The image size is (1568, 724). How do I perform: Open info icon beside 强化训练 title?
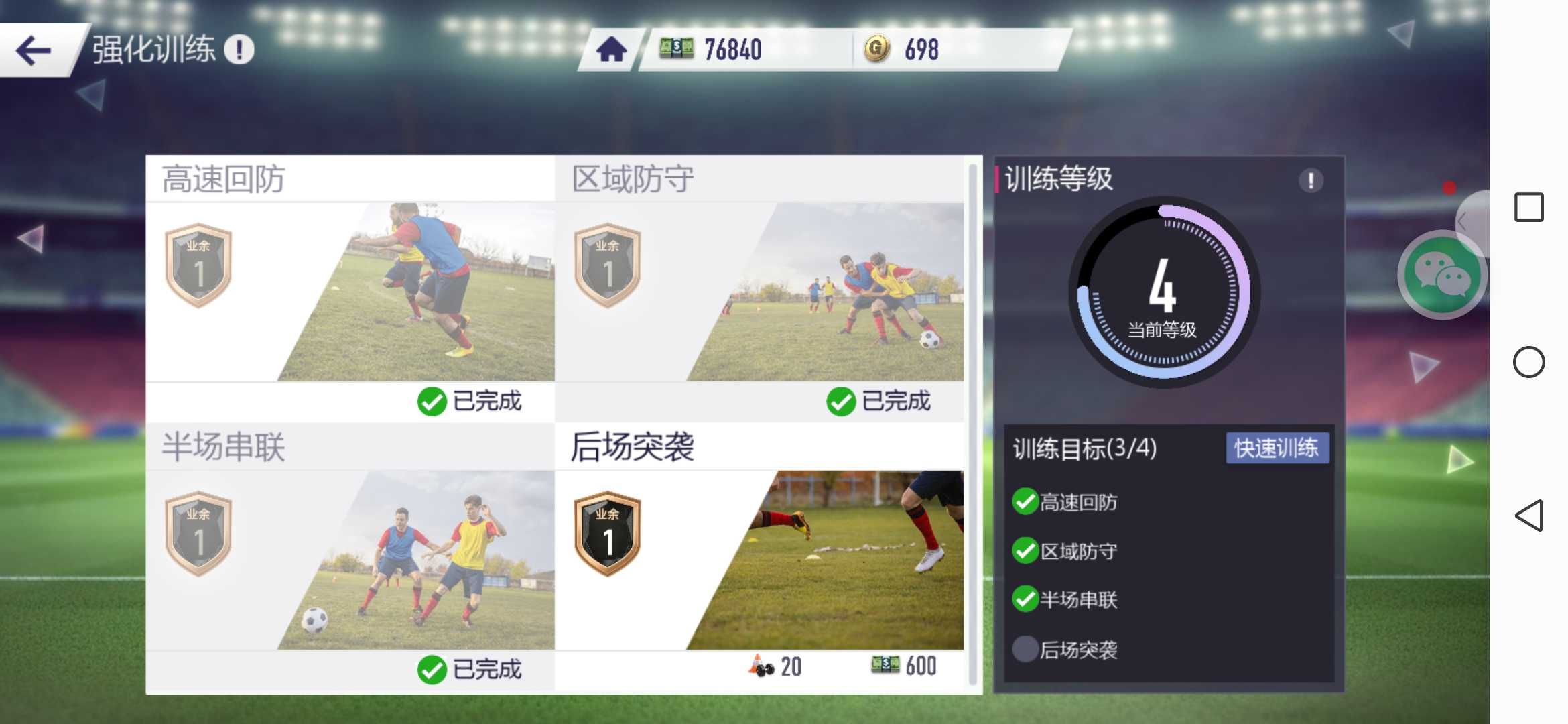point(239,50)
